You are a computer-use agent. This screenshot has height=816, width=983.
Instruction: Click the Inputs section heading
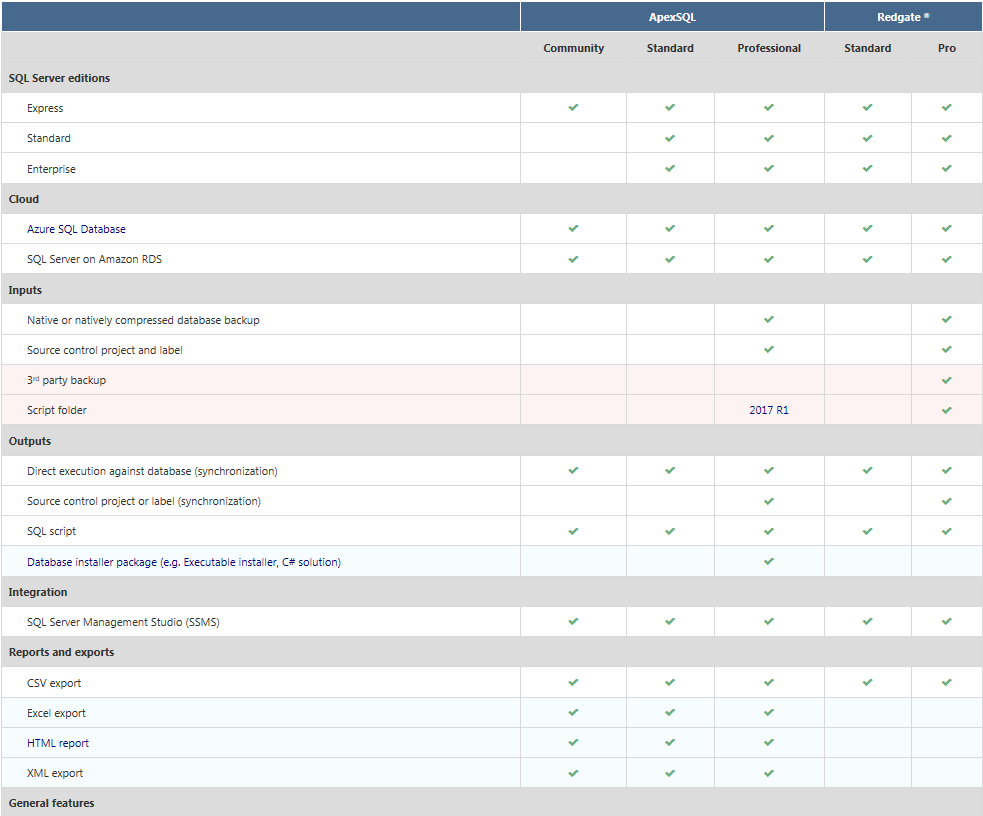point(25,290)
